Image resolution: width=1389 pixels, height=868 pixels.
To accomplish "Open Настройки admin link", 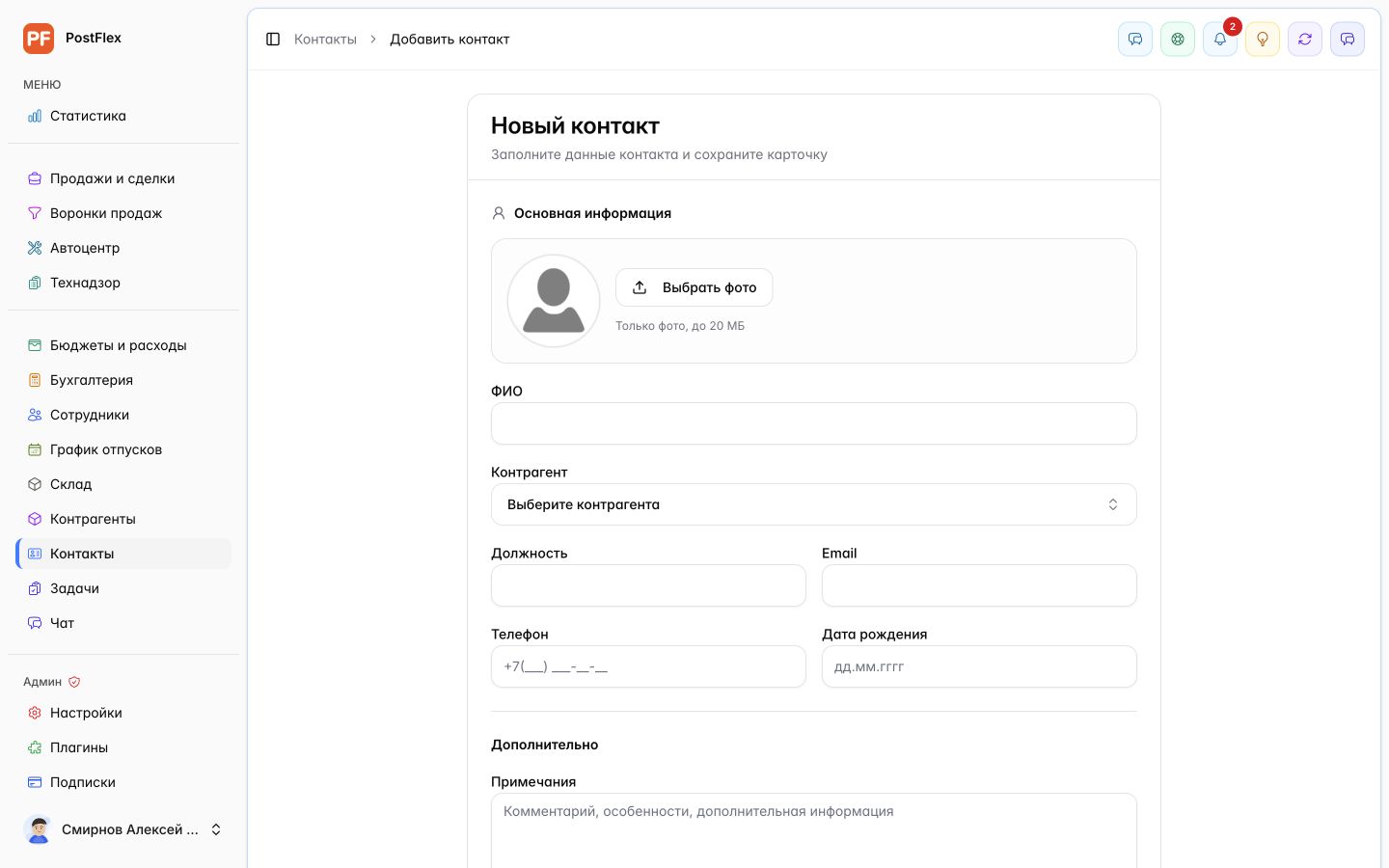I will 123,713.
